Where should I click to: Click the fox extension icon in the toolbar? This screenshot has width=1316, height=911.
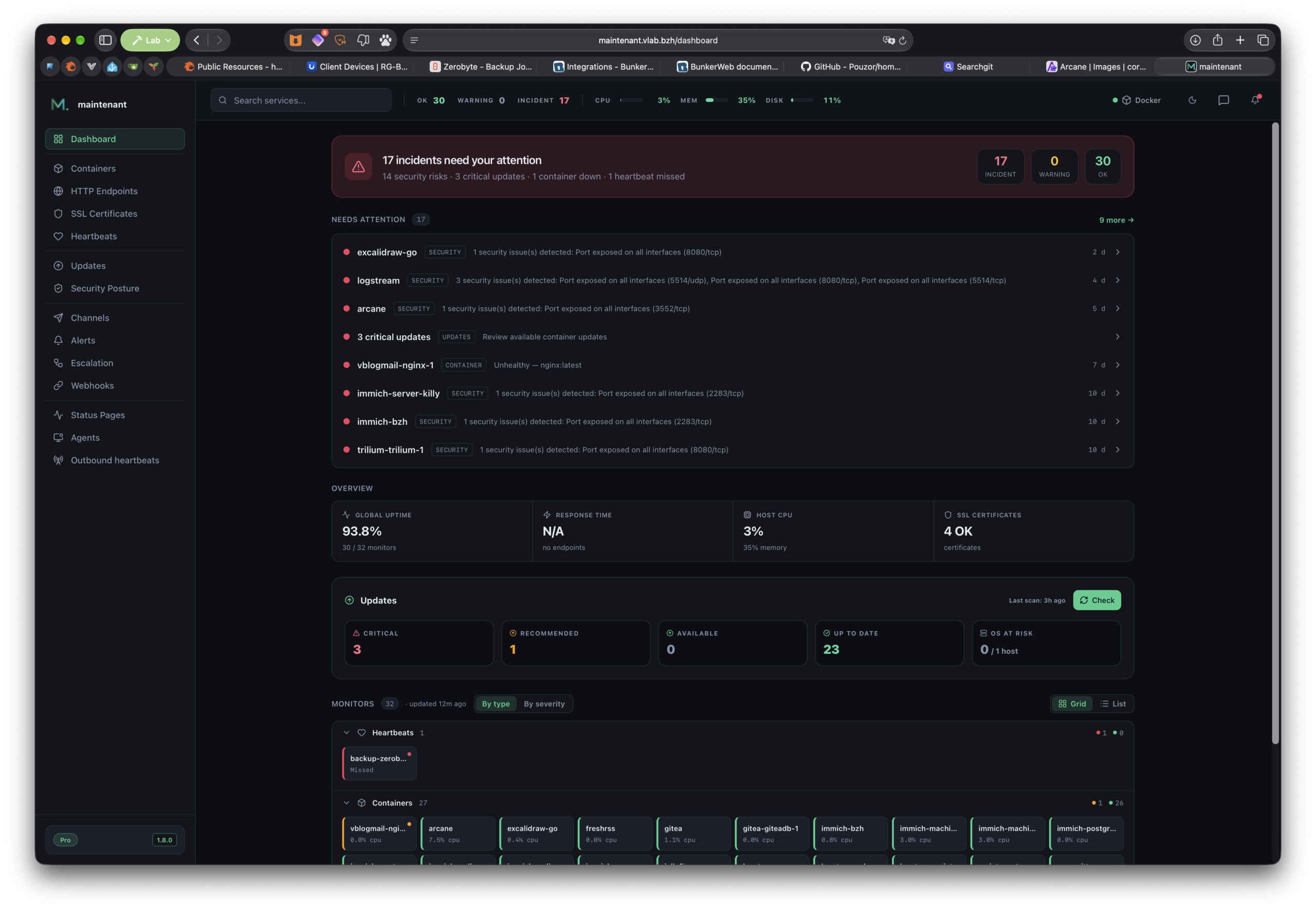[x=295, y=40]
